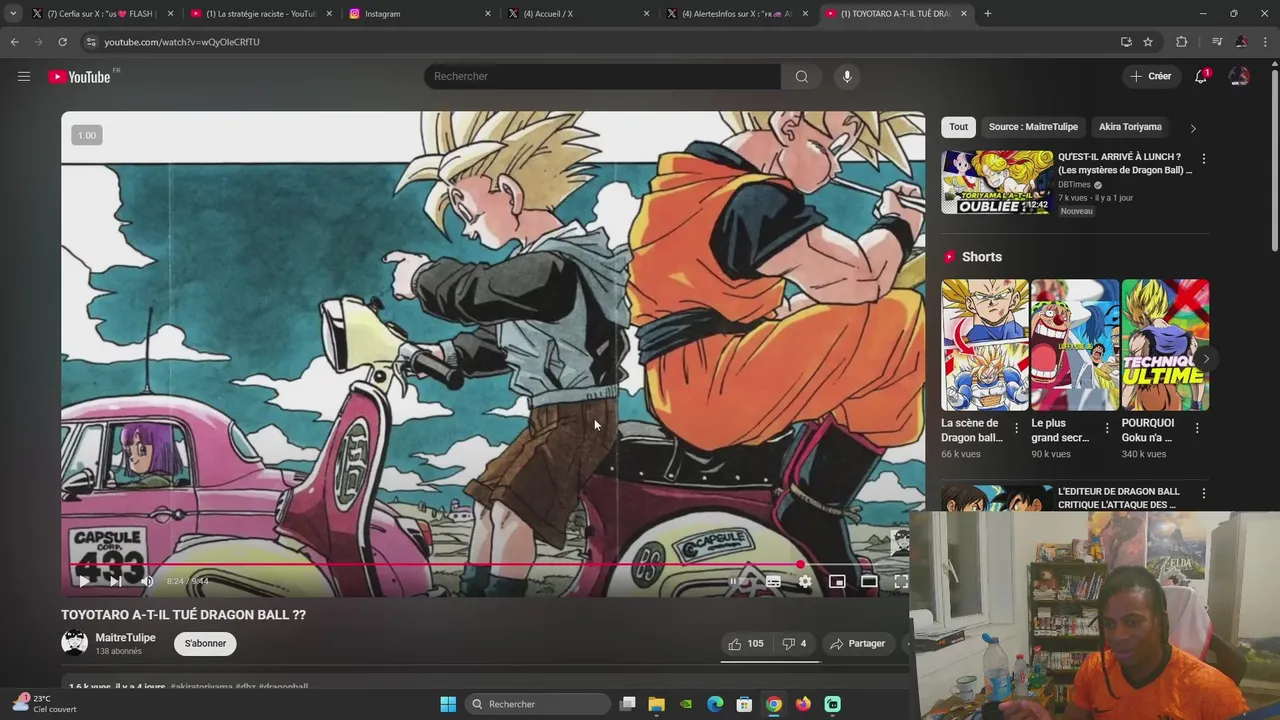Switch to the Instagram tab
1280x720 pixels.
(x=420, y=14)
